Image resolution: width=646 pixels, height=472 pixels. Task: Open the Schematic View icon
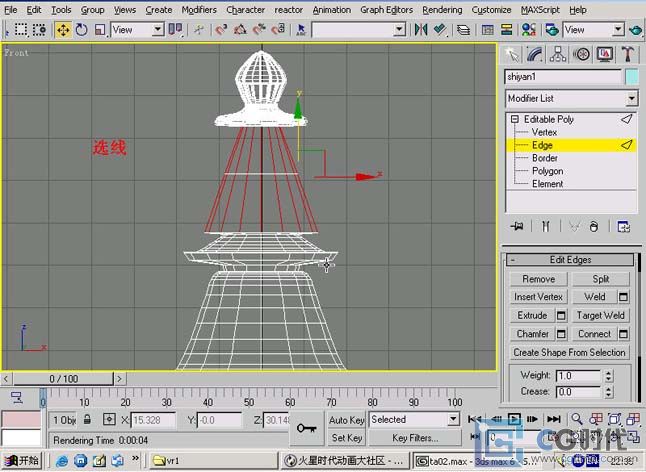(506, 30)
